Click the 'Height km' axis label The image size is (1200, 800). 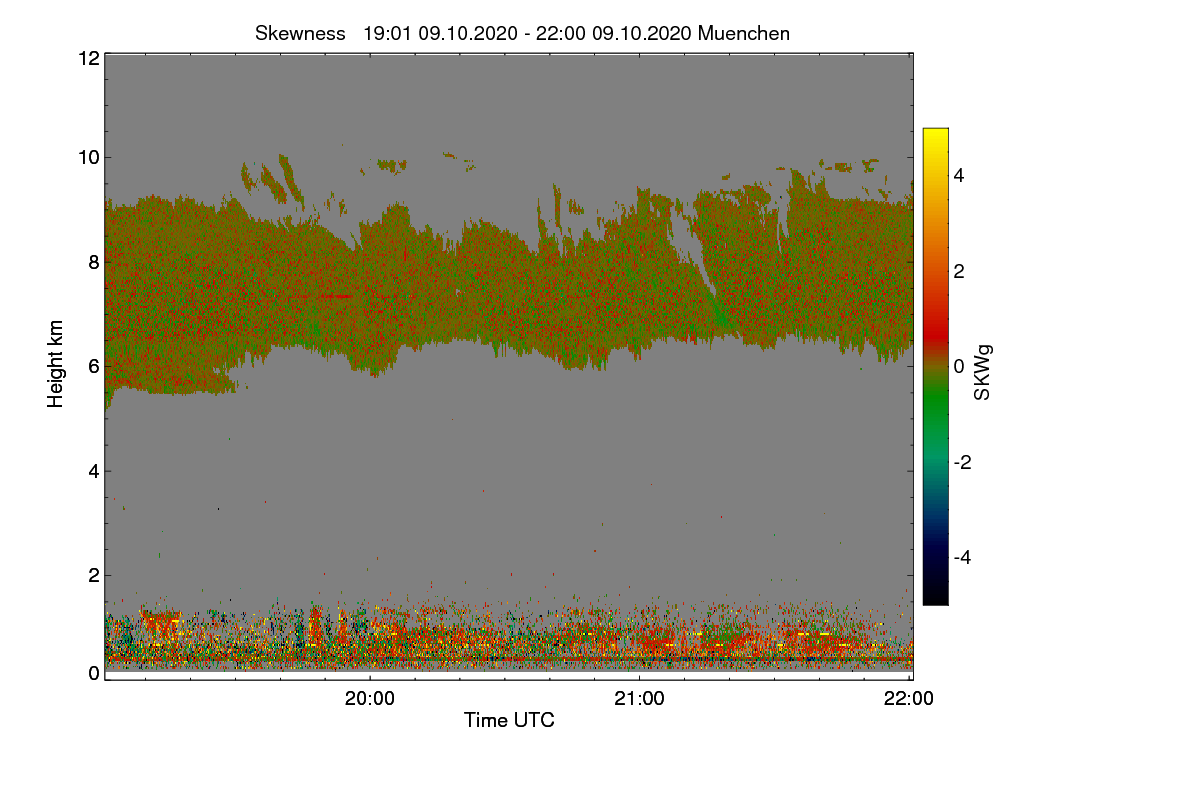pos(56,364)
